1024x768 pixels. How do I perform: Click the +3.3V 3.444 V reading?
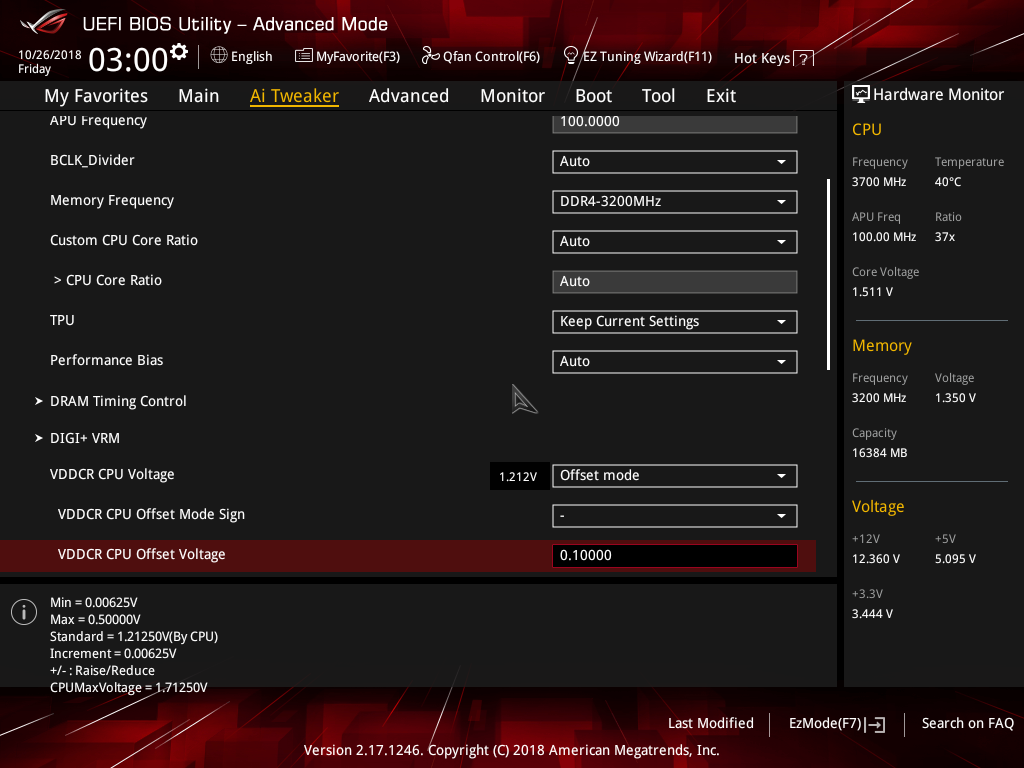click(872, 614)
